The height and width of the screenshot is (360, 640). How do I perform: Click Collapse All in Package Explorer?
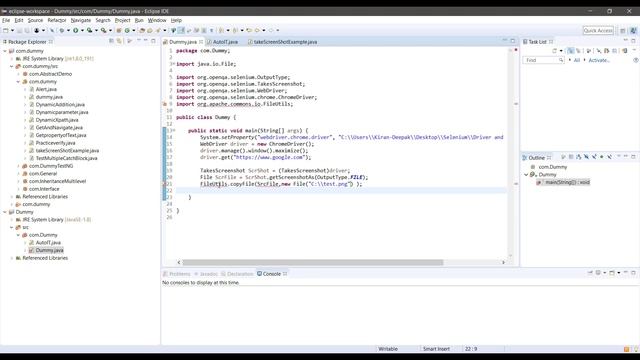click(x=111, y=41)
